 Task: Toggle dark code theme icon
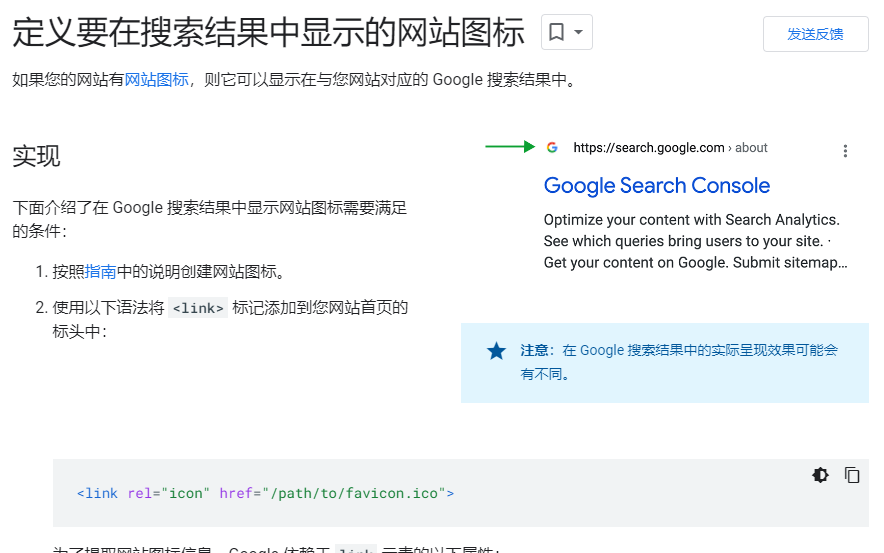pos(820,475)
